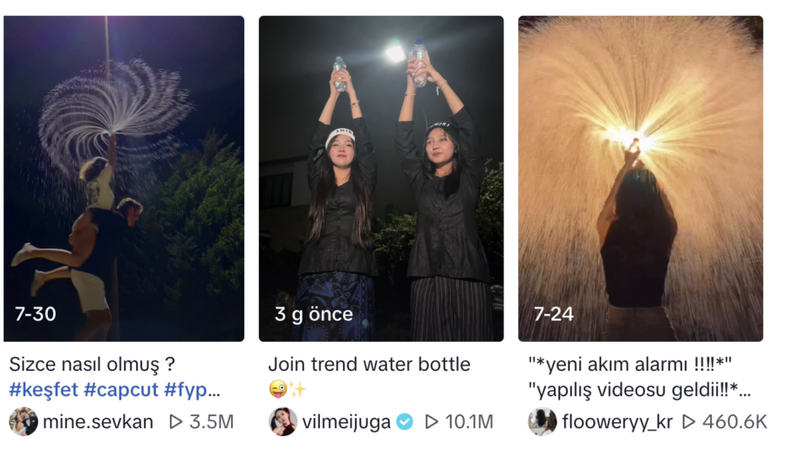Go to the mine.sevkan username link

pyautogui.click(x=98, y=422)
